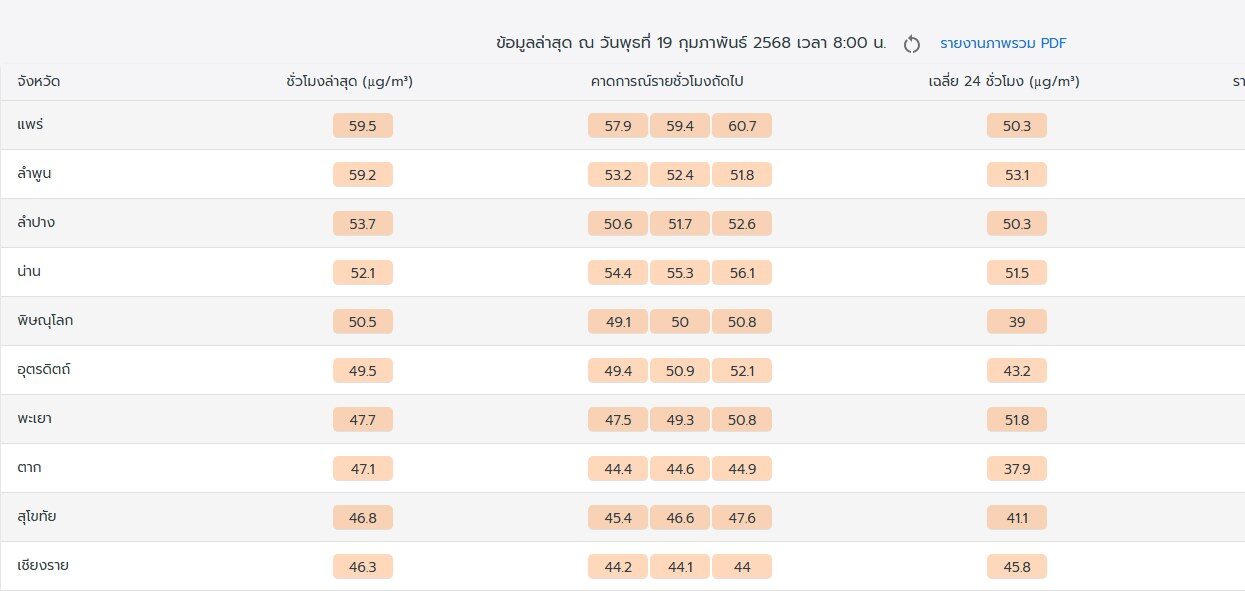Select the เชียงราย province row

click(622, 566)
